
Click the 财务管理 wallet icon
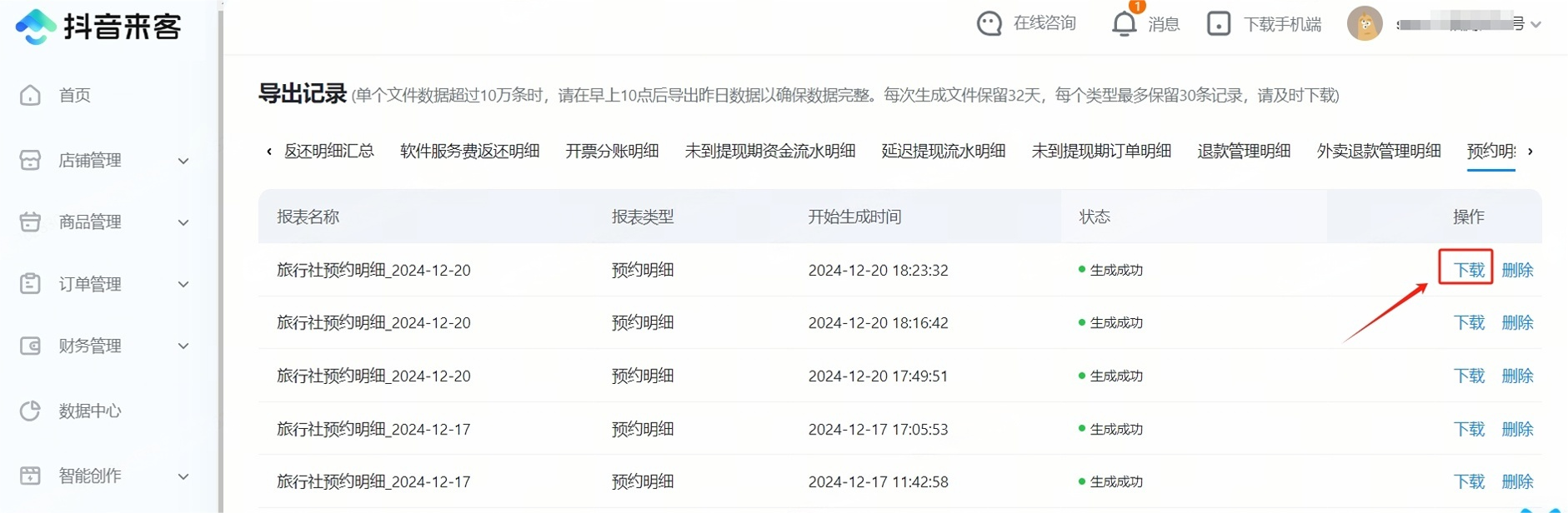(30, 346)
